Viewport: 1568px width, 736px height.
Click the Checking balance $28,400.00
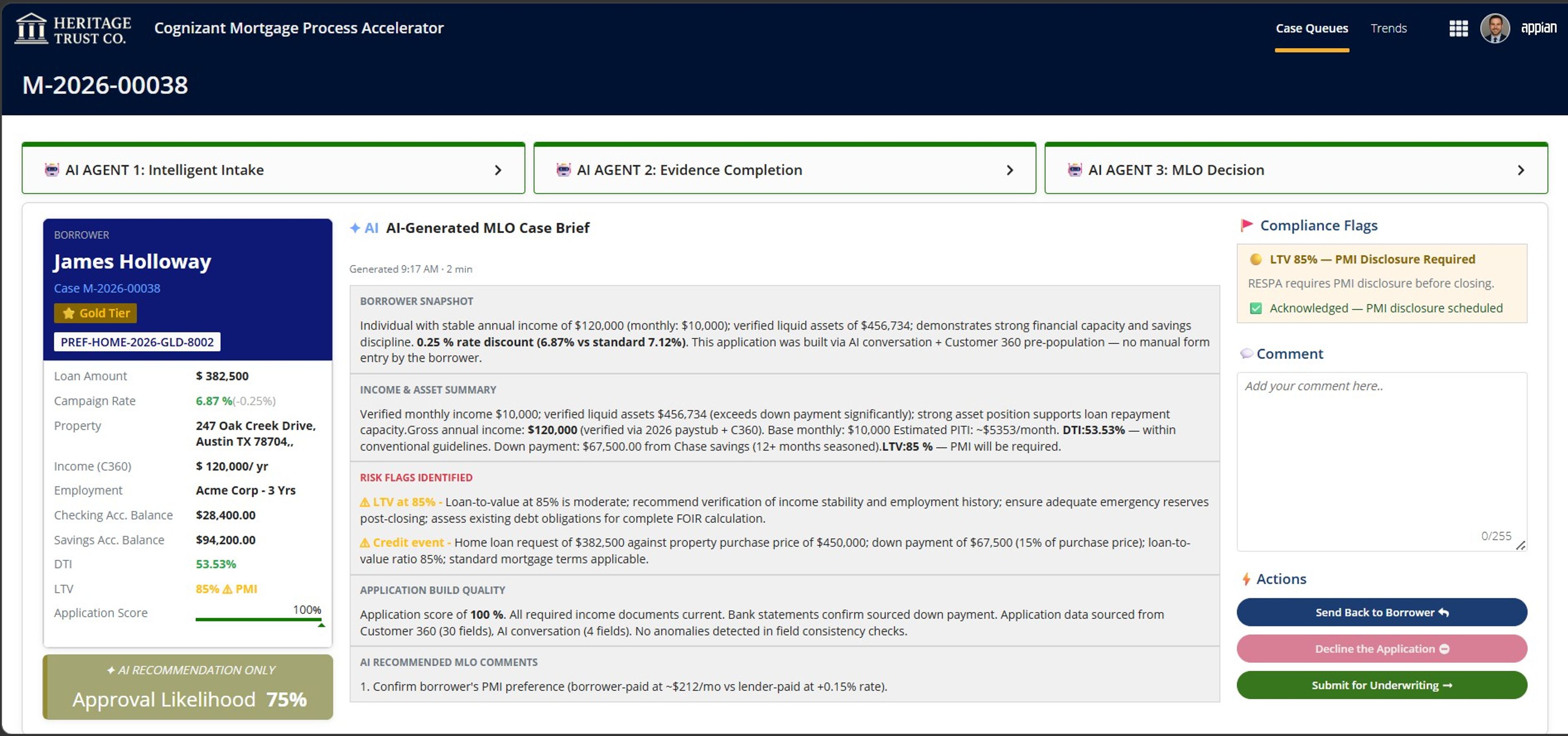(x=225, y=515)
